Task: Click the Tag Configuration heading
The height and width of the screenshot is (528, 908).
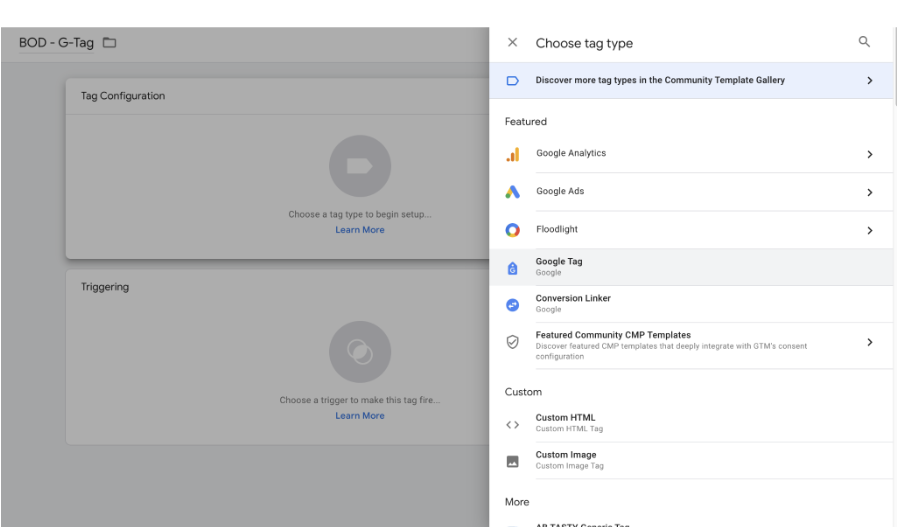Action: click(x=123, y=96)
